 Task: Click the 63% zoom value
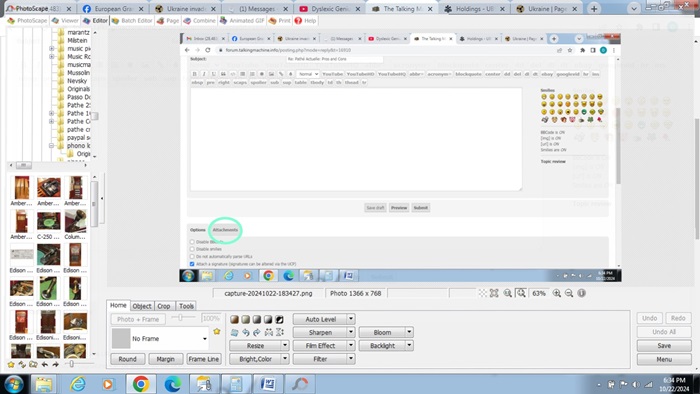[x=539, y=293]
